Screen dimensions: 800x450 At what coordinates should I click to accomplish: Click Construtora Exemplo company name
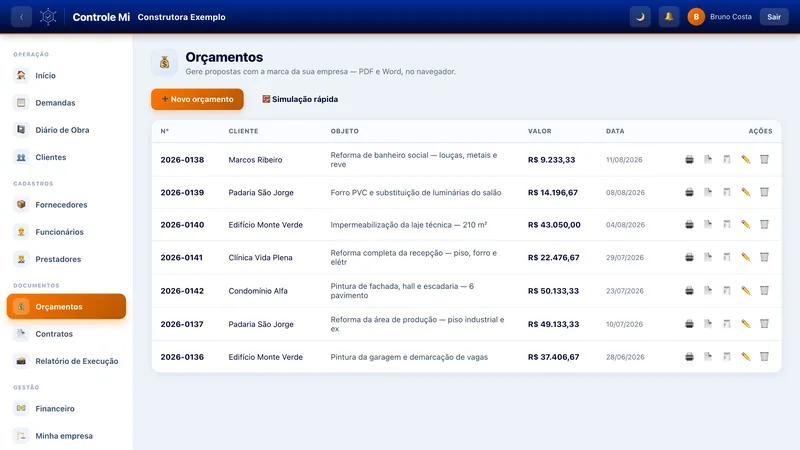tap(181, 17)
